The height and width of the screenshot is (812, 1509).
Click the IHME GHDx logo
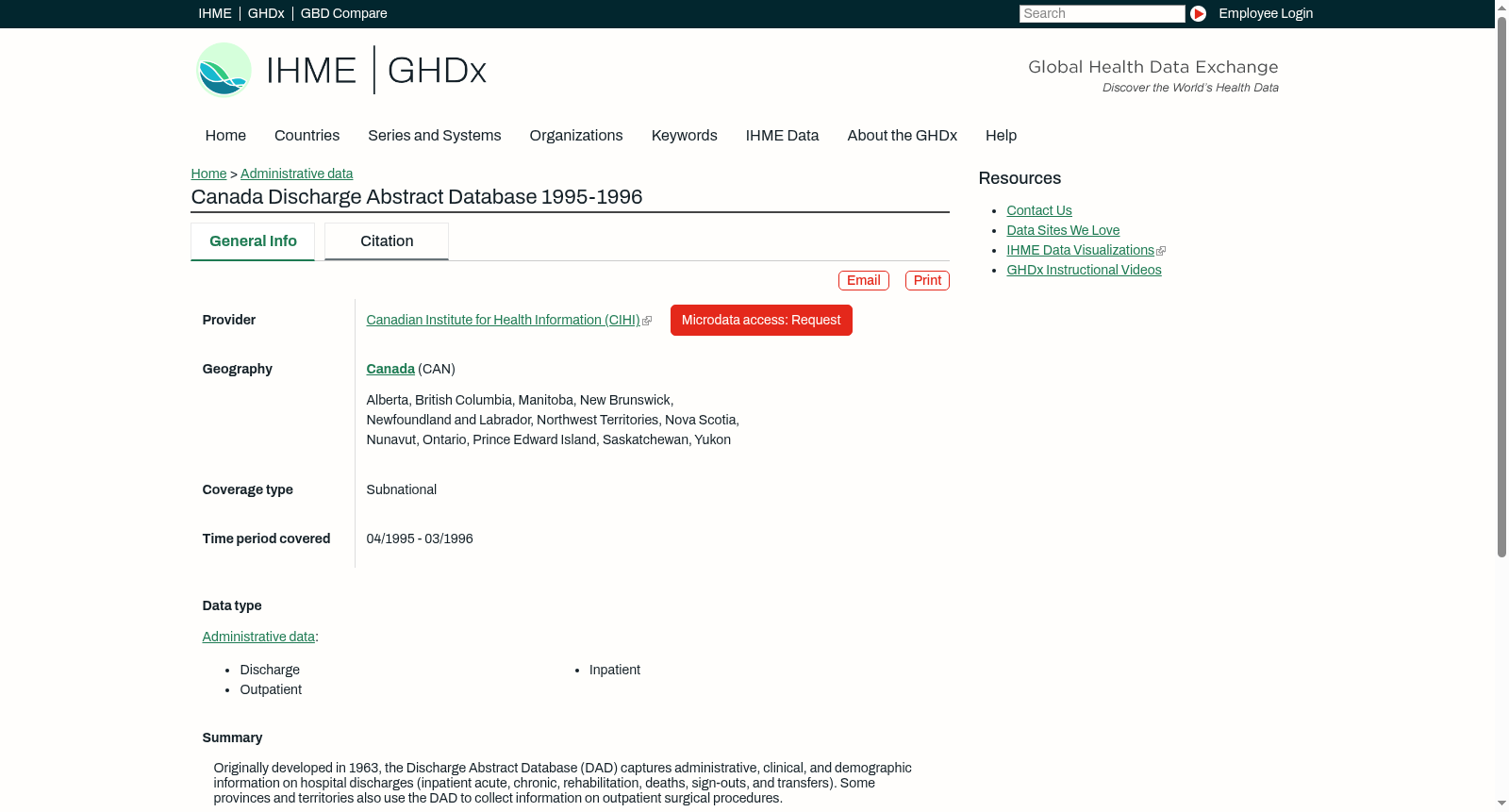tap(340, 70)
